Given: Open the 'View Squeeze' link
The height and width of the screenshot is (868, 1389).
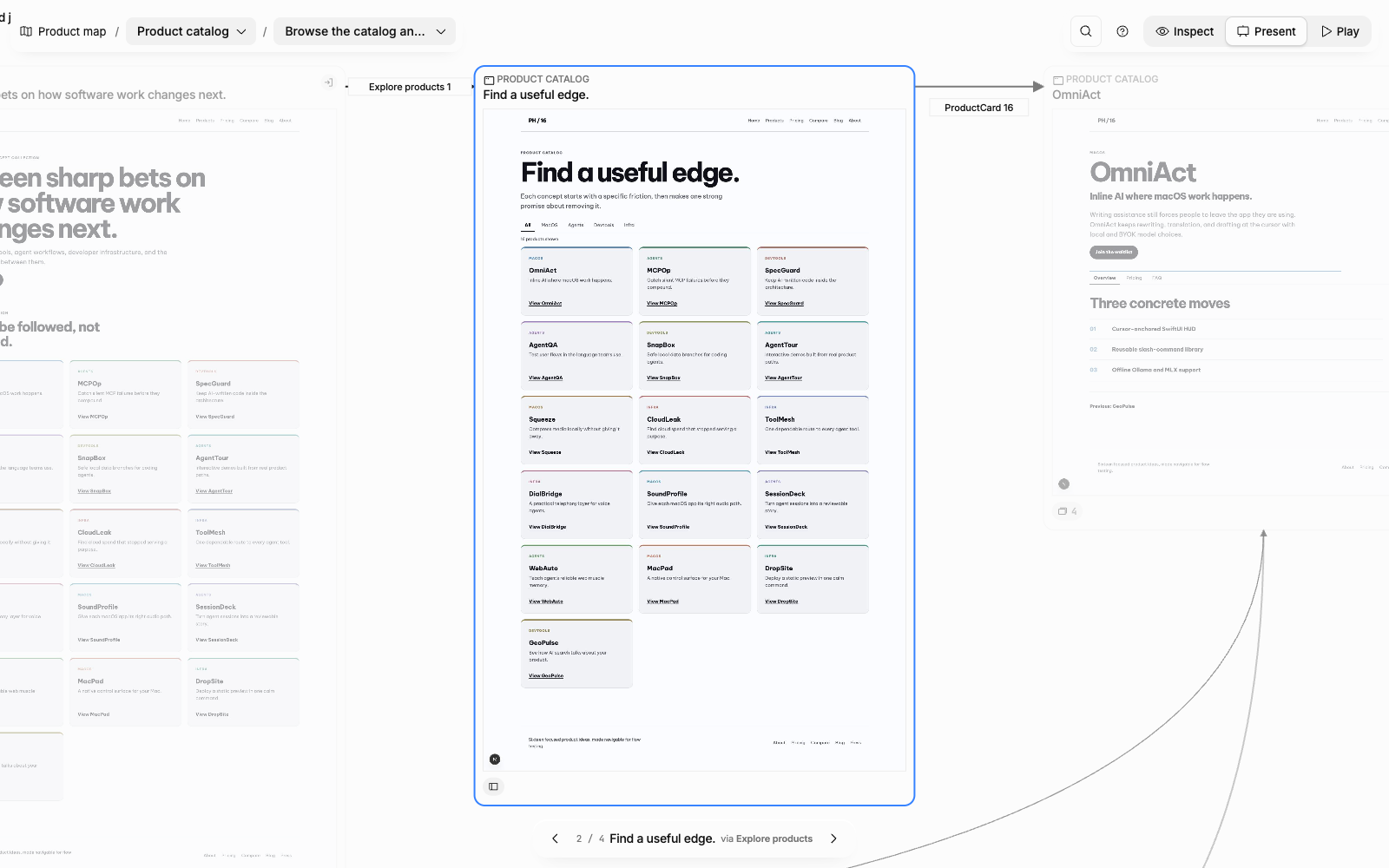Looking at the screenshot, I should (545, 452).
